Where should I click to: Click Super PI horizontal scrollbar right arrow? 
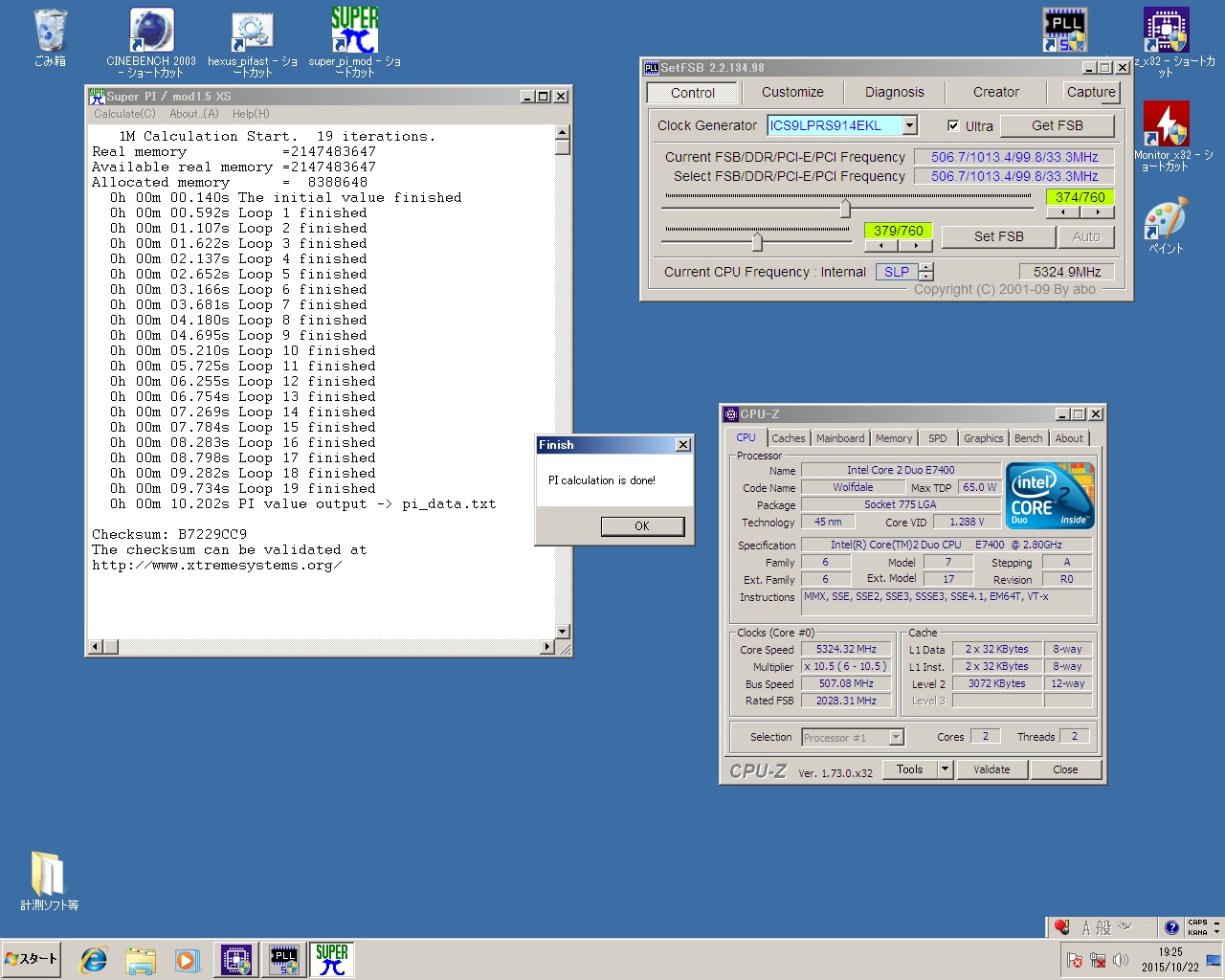(x=547, y=647)
